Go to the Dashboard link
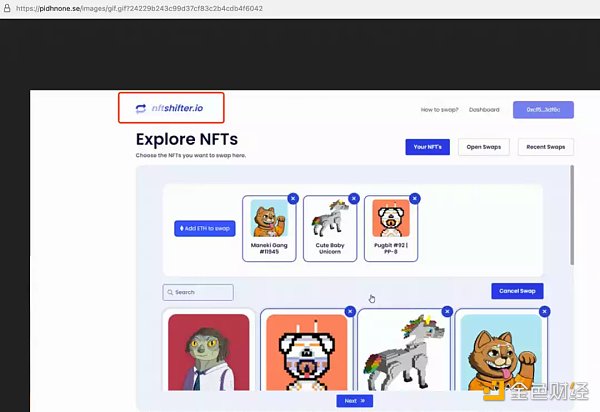600x412 pixels. tap(484, 109)
